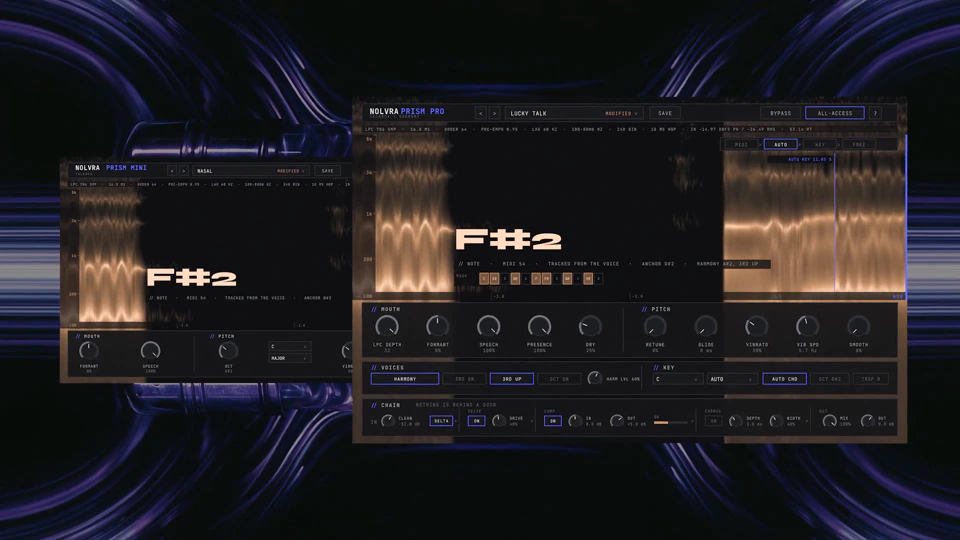Click the first lit C note mask cell

click(x=484, y=279)
